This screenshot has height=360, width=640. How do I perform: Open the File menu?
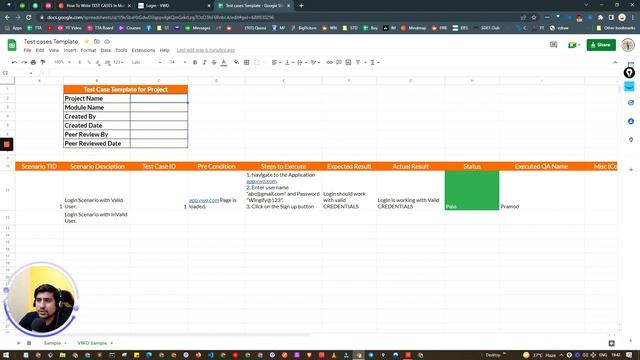point(27,50)
